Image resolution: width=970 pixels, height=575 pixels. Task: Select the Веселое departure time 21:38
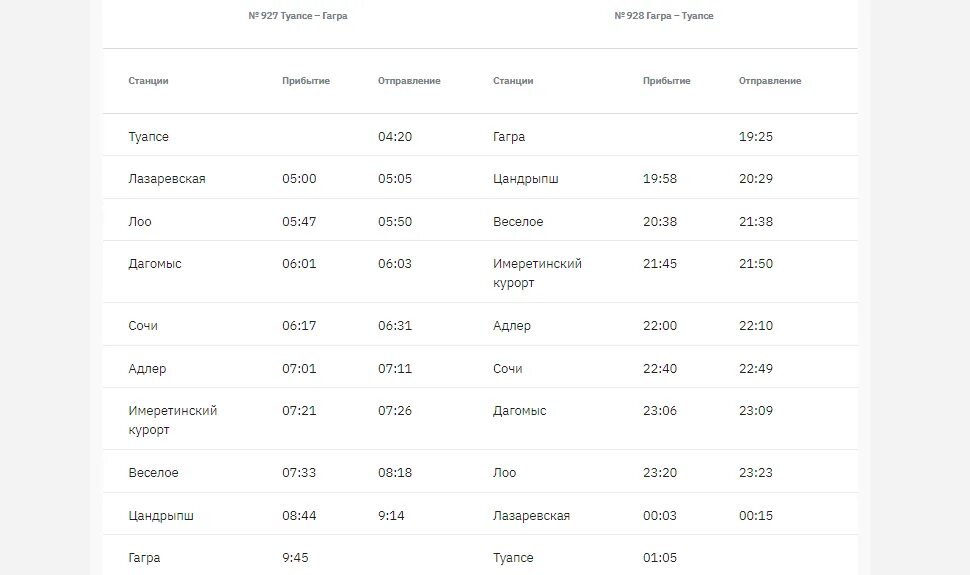click(x=756, y=222)
